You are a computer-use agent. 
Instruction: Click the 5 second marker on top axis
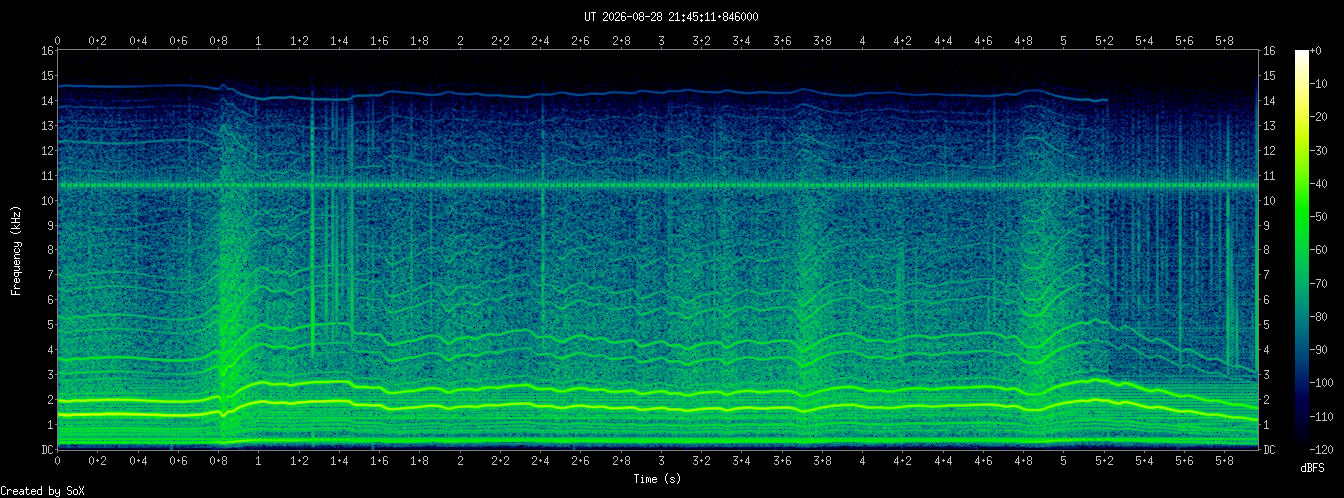point(1064,41)
